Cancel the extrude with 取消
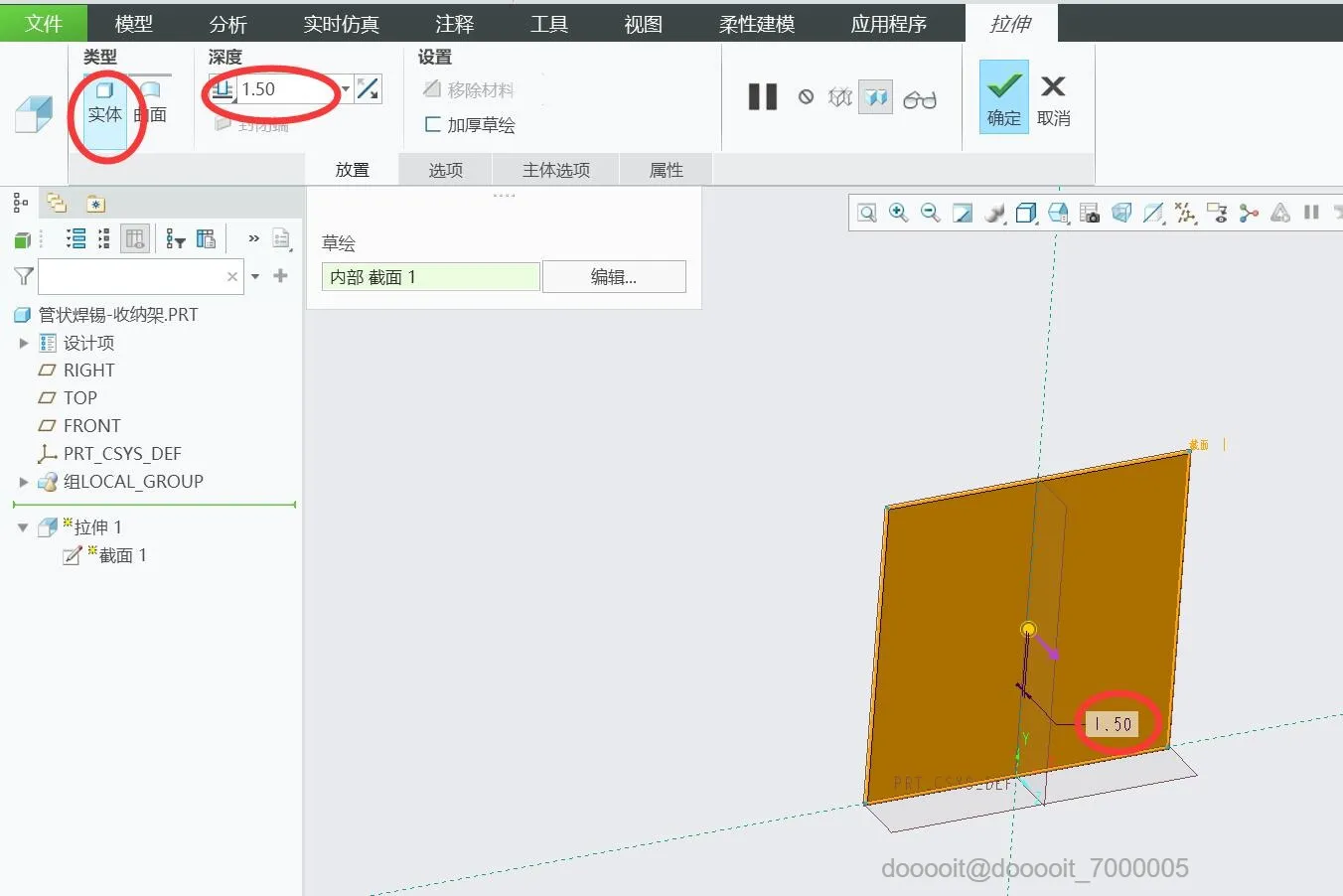 (1053, 99)
